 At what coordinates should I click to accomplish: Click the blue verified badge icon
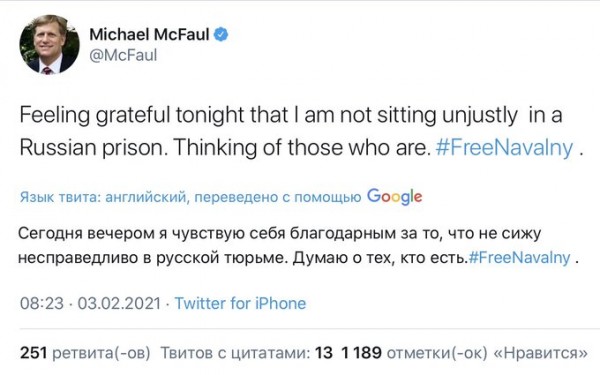(221, 34)
